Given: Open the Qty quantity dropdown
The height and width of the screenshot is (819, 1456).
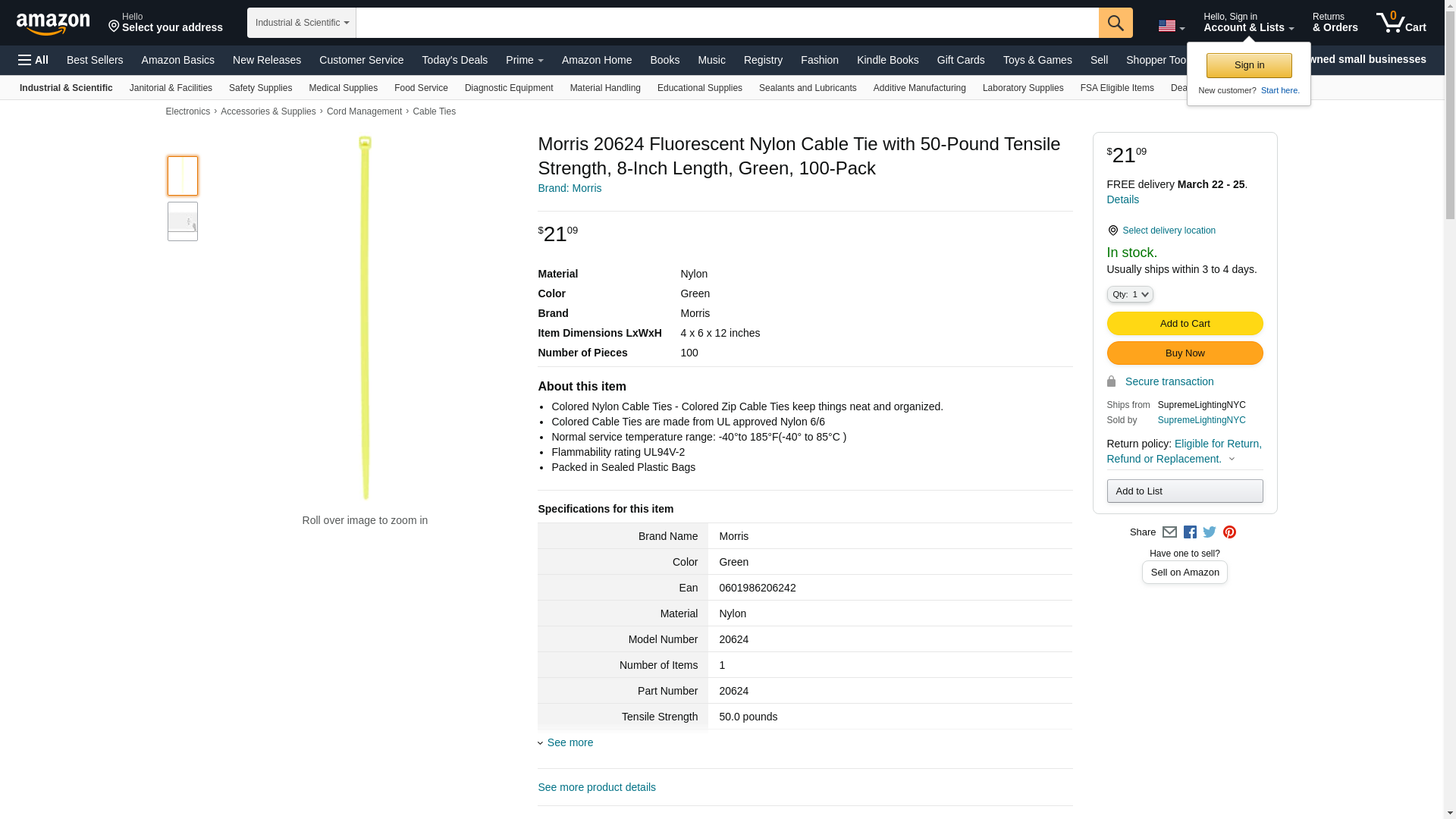Looking at the screenshot, I should [1129, 294].
